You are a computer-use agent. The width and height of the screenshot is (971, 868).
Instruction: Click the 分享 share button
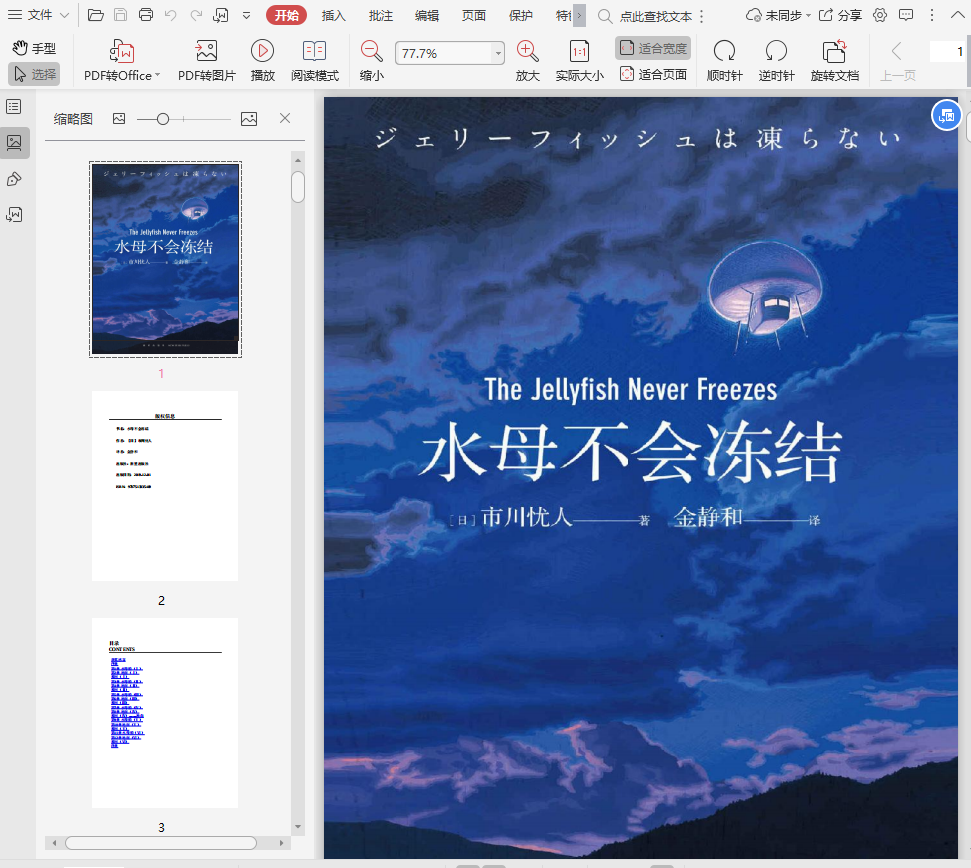point(840,15)
